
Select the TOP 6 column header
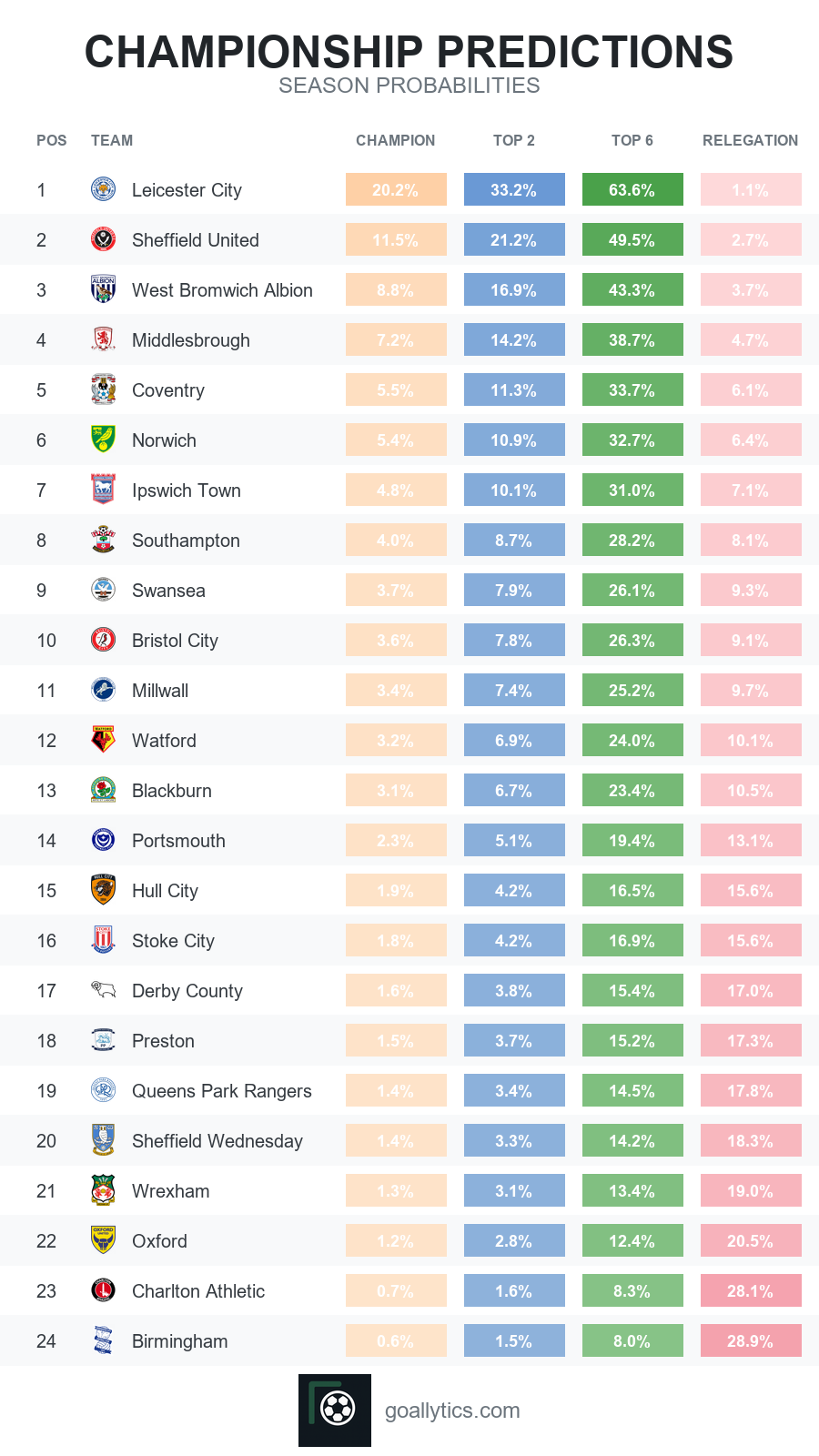pyautogui.click(x=632, y=140)
